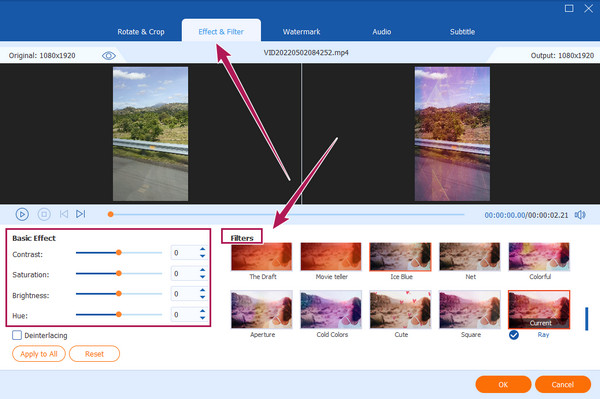Adjust the Saturation slider handle
Viewport: 600px width, 399px height.
pos(119,273)
